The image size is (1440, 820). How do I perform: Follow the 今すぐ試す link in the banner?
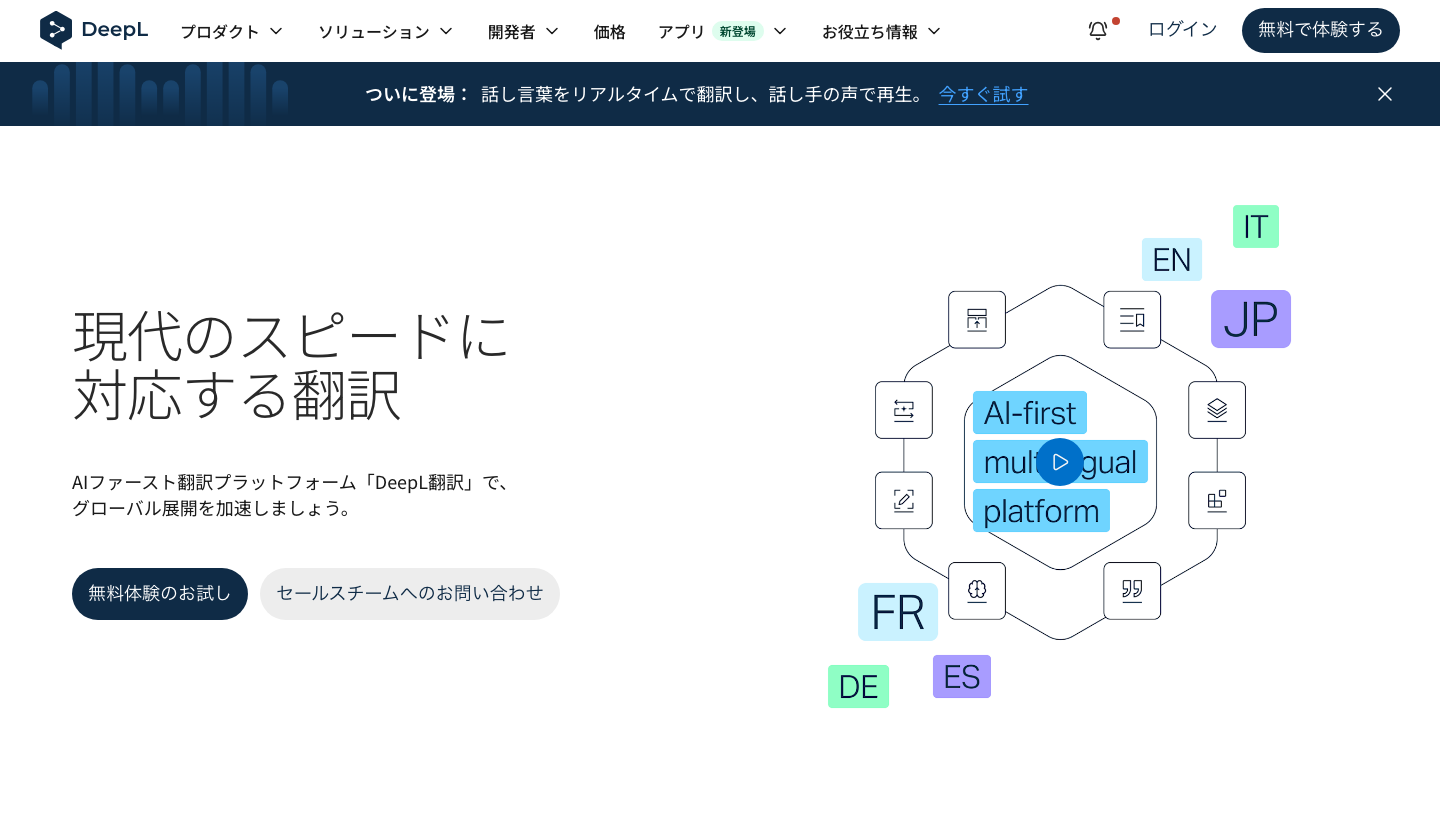tap(983, 94)
